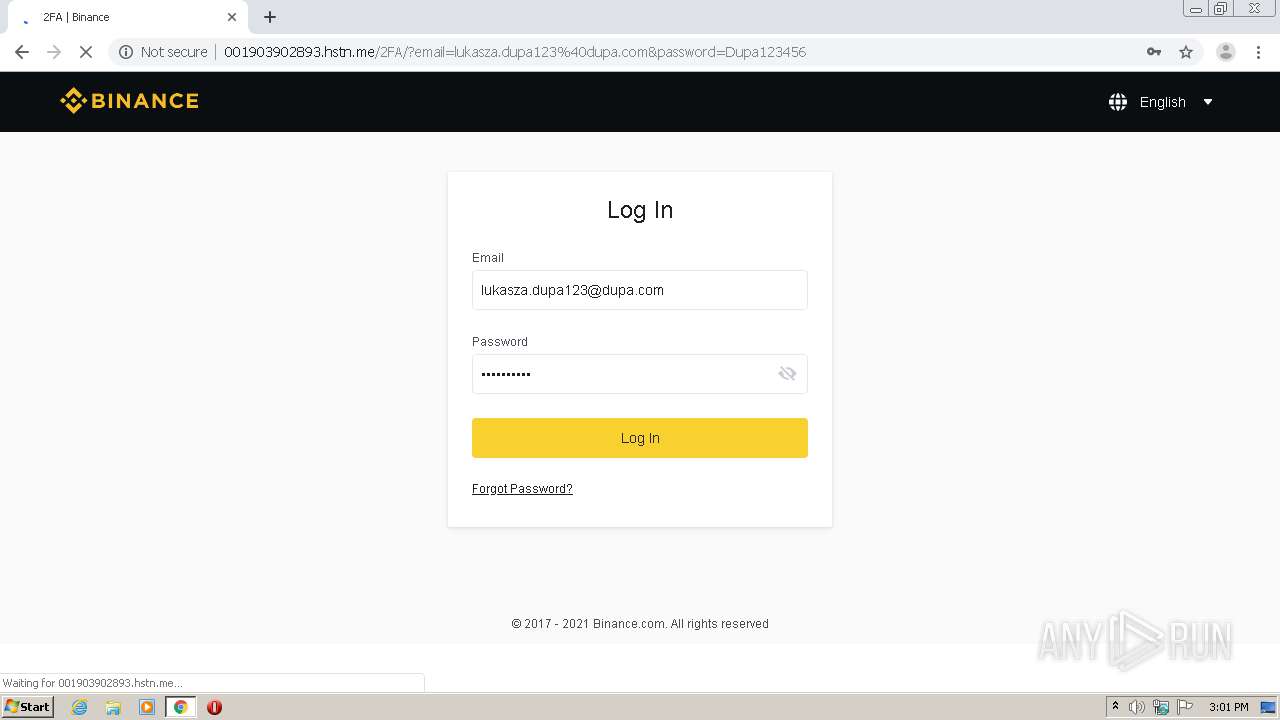Open the Forgot Password? link
The height and width of the screenshot is (720, 1280).
click(x=522, y=489)
